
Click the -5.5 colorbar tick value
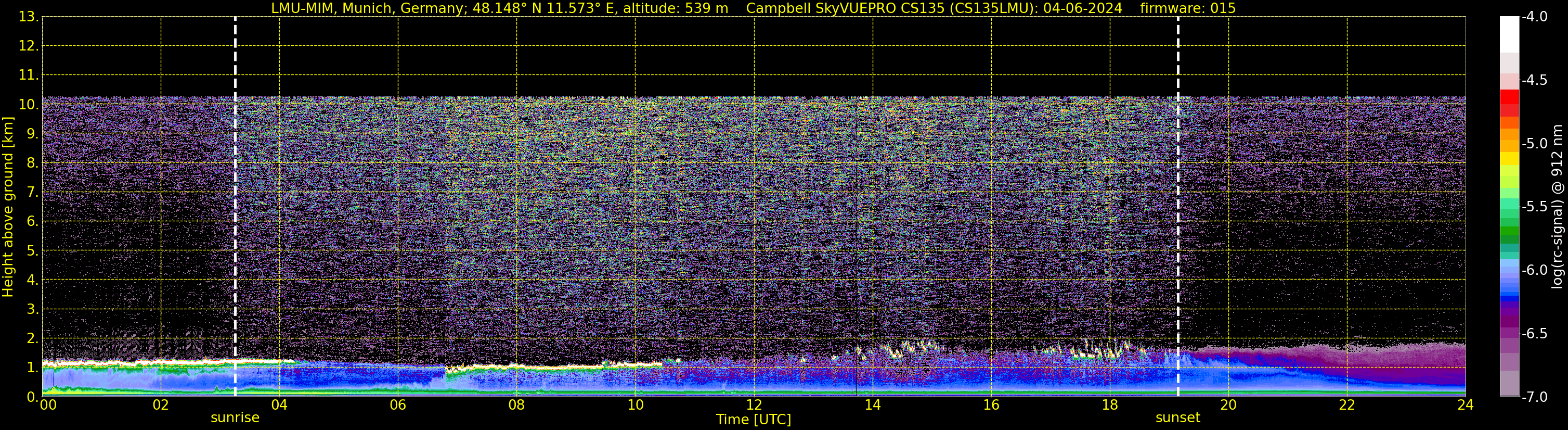[1535, 207]
